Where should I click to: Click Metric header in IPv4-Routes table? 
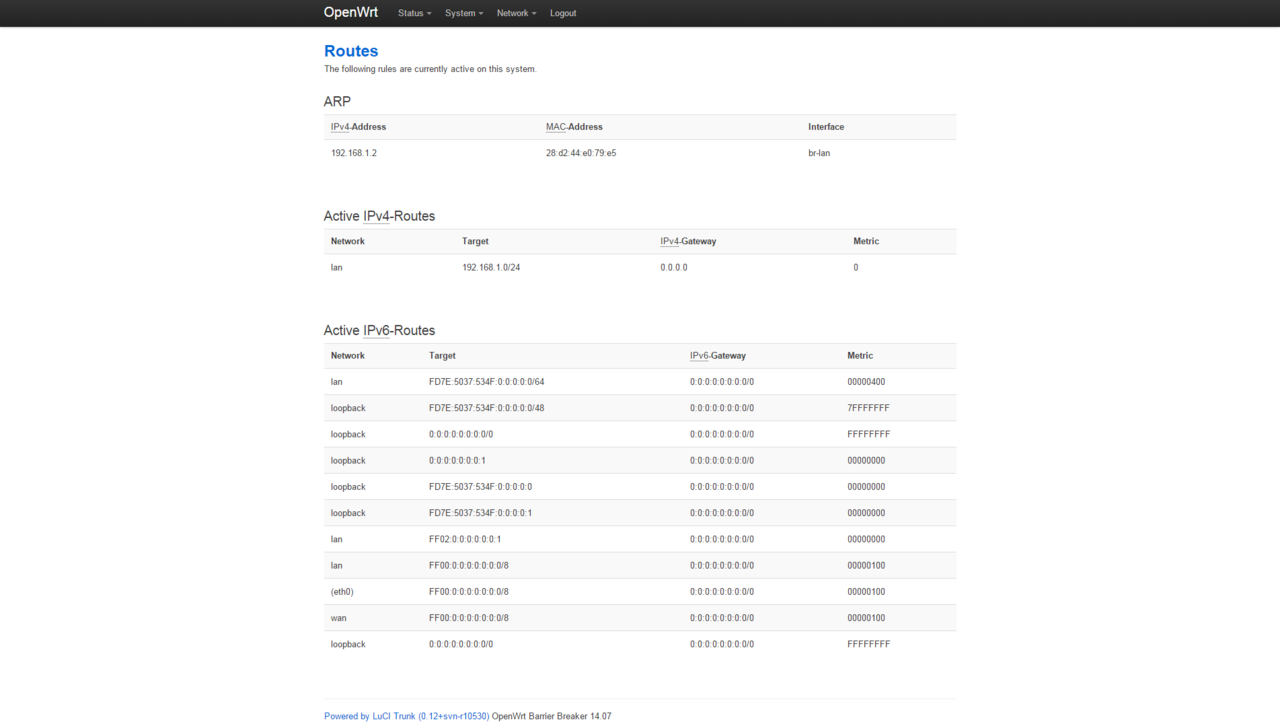coord(866,241)
